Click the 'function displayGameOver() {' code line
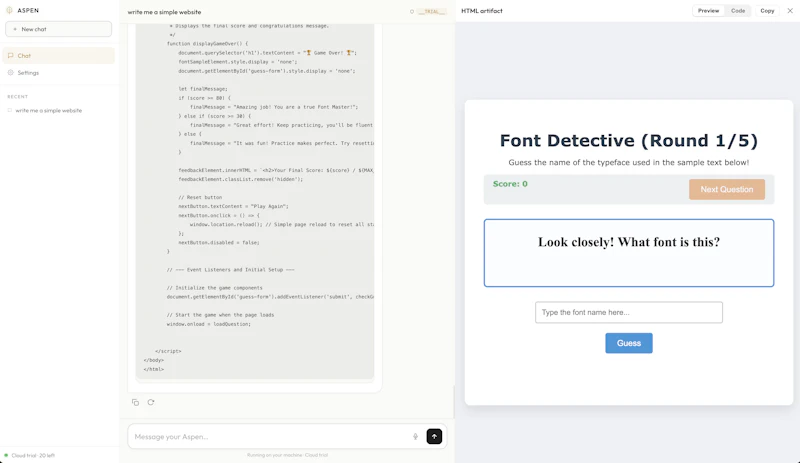This screenshot has height=463, width=800. (x=207, y=43)
